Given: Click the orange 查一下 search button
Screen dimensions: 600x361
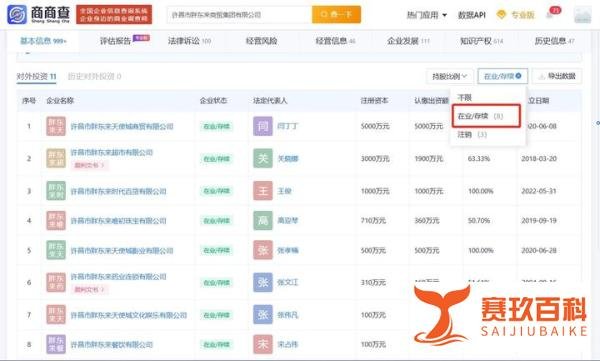Looking at the screenshot, I should pyautogui.click(x=336, y=15).
